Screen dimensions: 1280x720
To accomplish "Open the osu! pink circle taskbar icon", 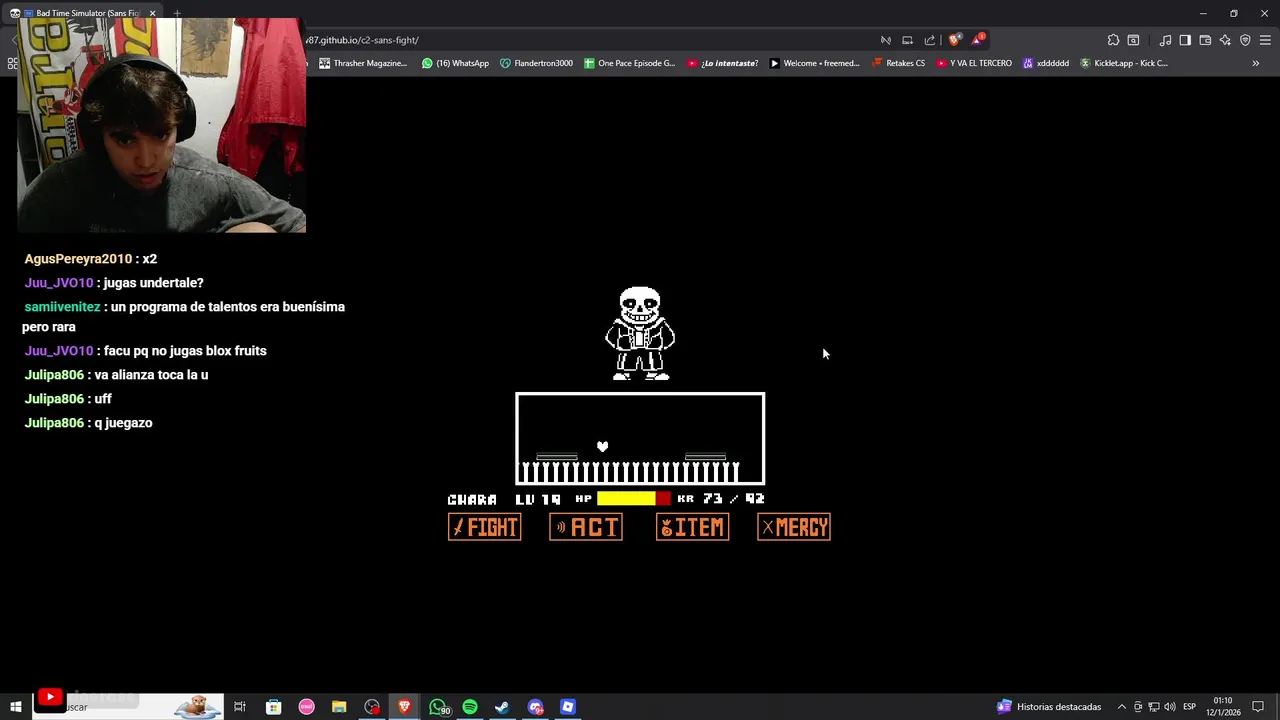I will 306,707.
